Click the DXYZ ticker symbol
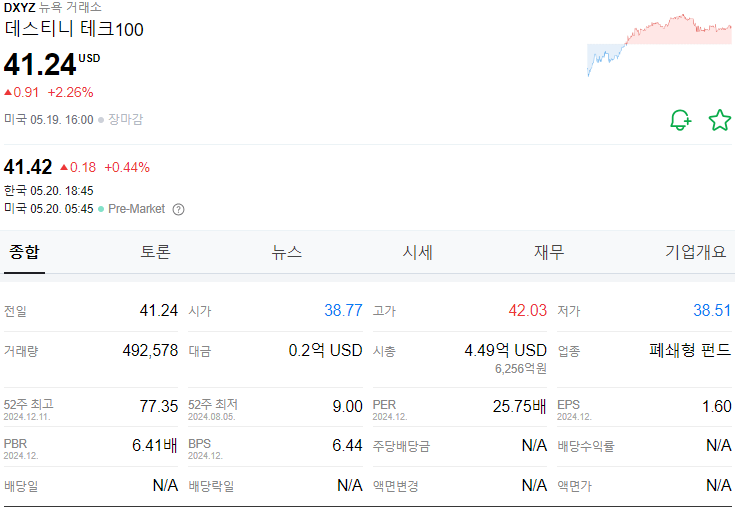This screenshot has height=510, width=735. 19,8
